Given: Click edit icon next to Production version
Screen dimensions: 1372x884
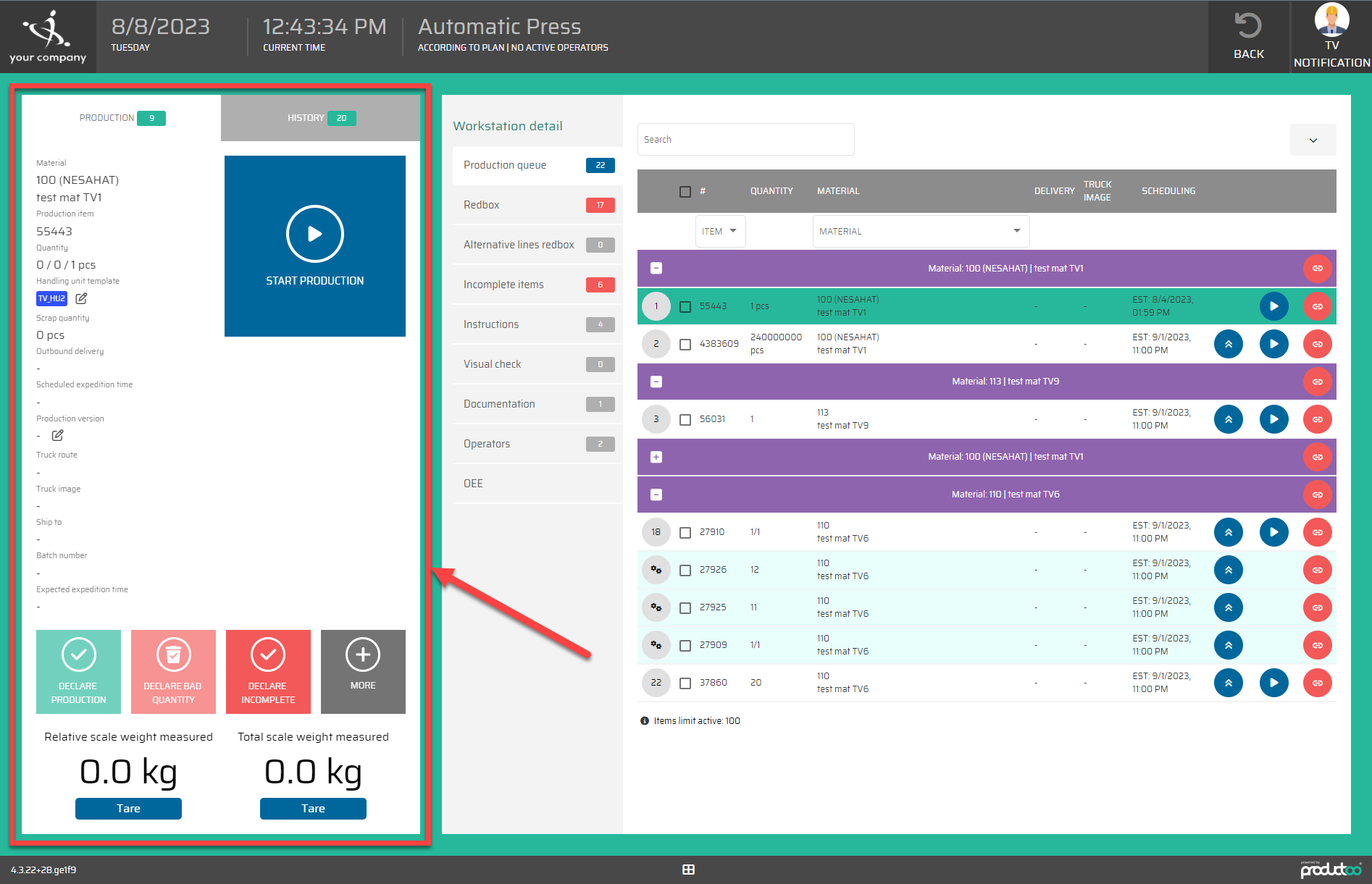Looking at the screenshot, I should pyautogui.click(x=57, y=435).
